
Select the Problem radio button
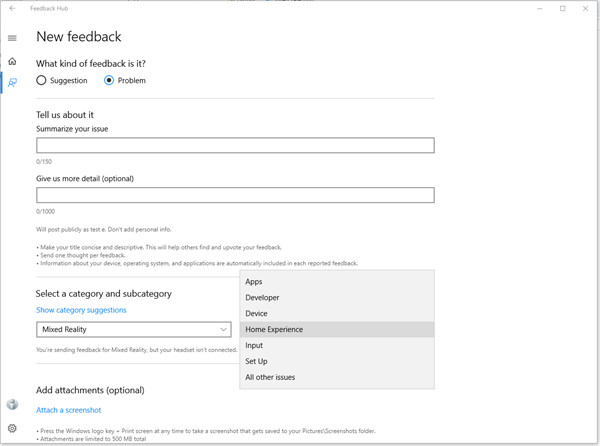[x=109, y=80]
